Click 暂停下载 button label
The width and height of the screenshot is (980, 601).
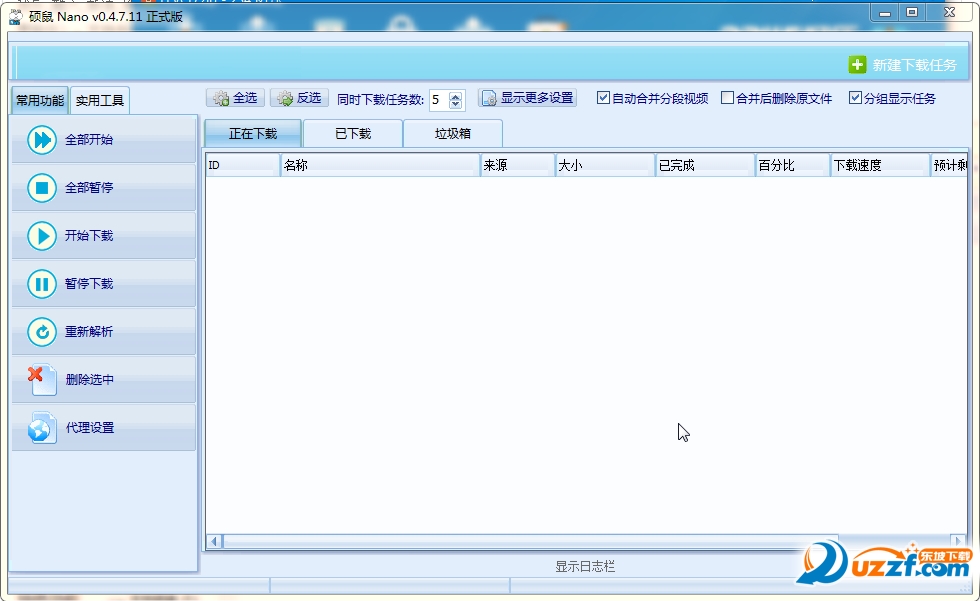point(89,284)
